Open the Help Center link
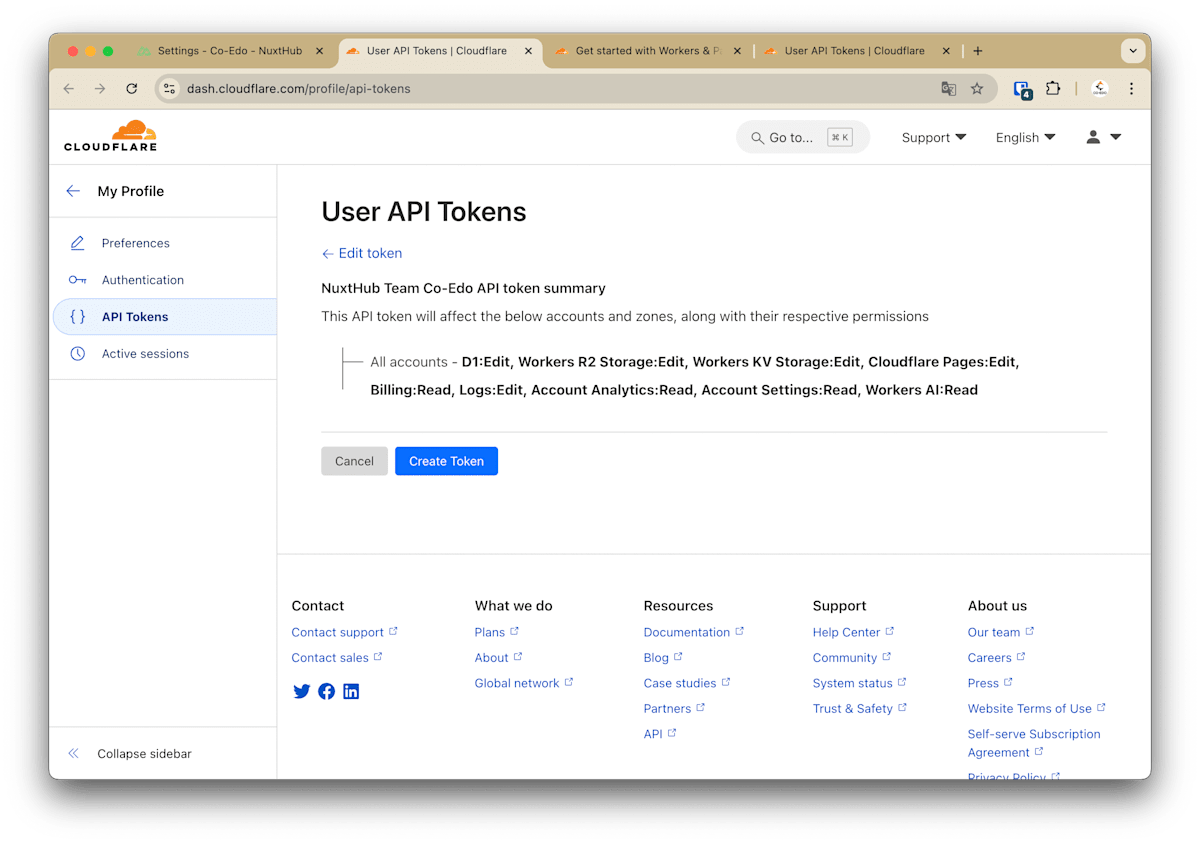 click(854, 632)
